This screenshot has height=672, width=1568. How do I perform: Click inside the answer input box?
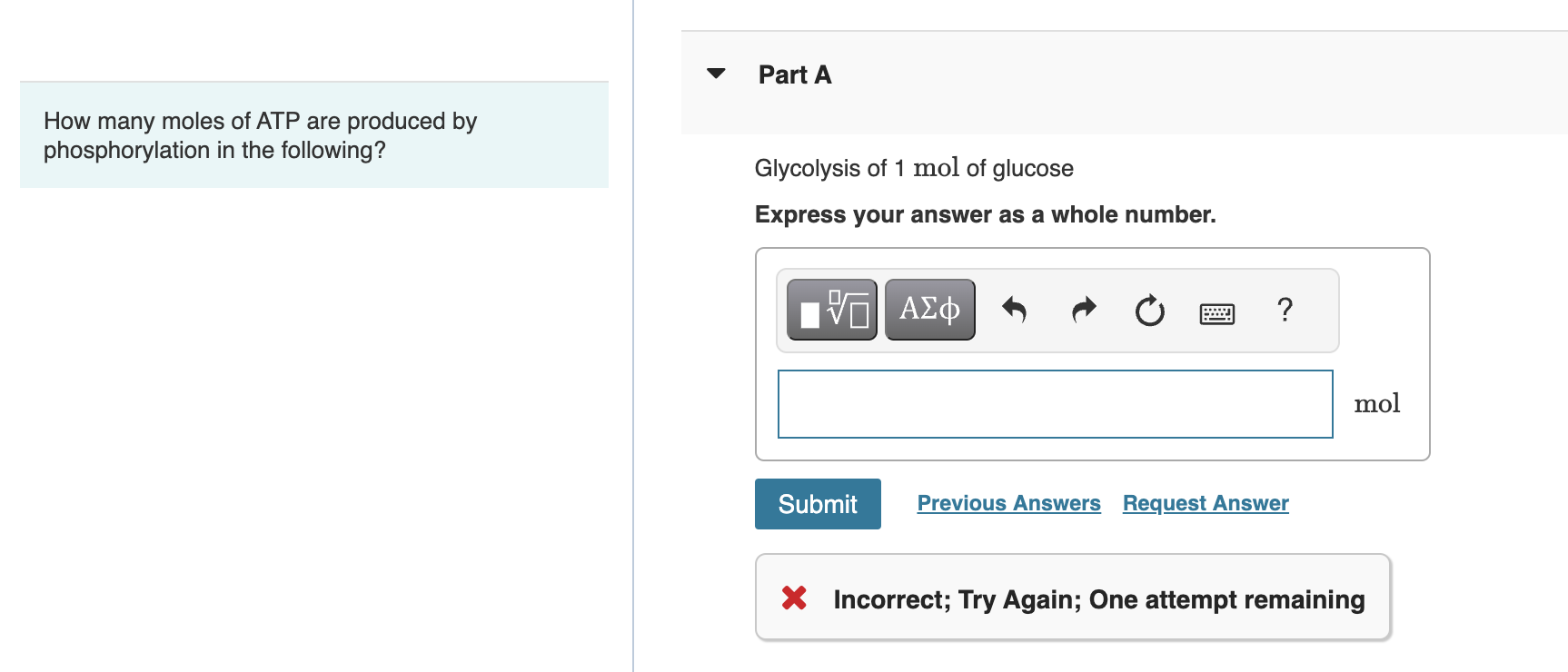coord(1055,403)
